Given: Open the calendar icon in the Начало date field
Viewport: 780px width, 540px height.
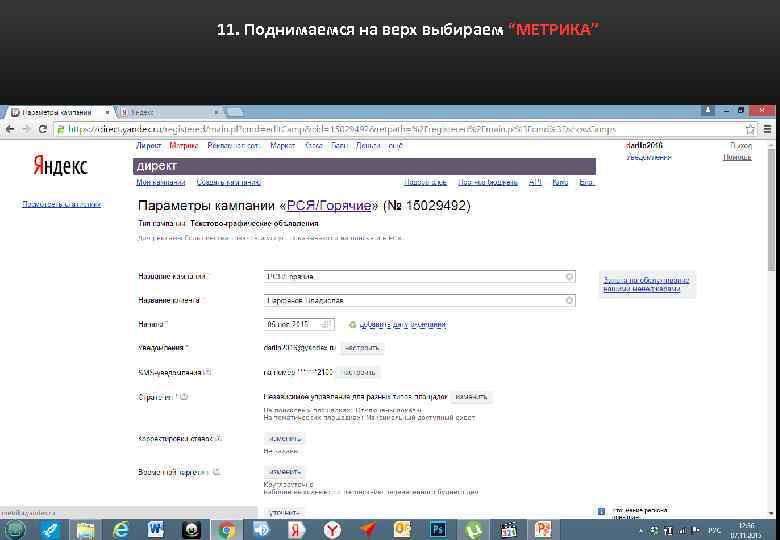Looking at the screenshot, I should coord(326,324).
